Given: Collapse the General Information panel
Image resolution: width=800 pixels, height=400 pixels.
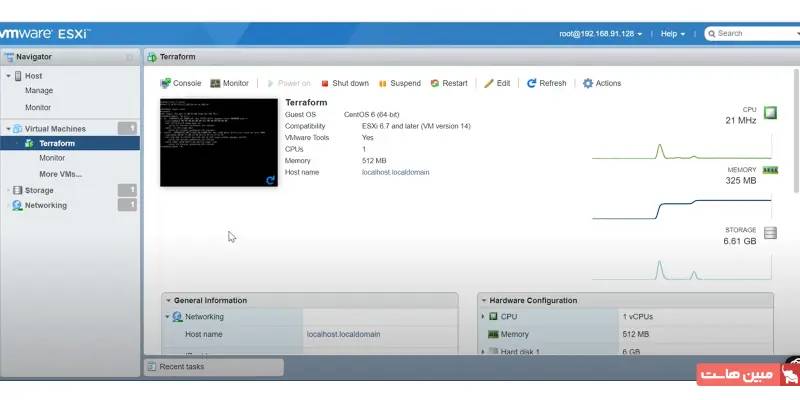Looking at the screenshot, I should click(168, 301).
